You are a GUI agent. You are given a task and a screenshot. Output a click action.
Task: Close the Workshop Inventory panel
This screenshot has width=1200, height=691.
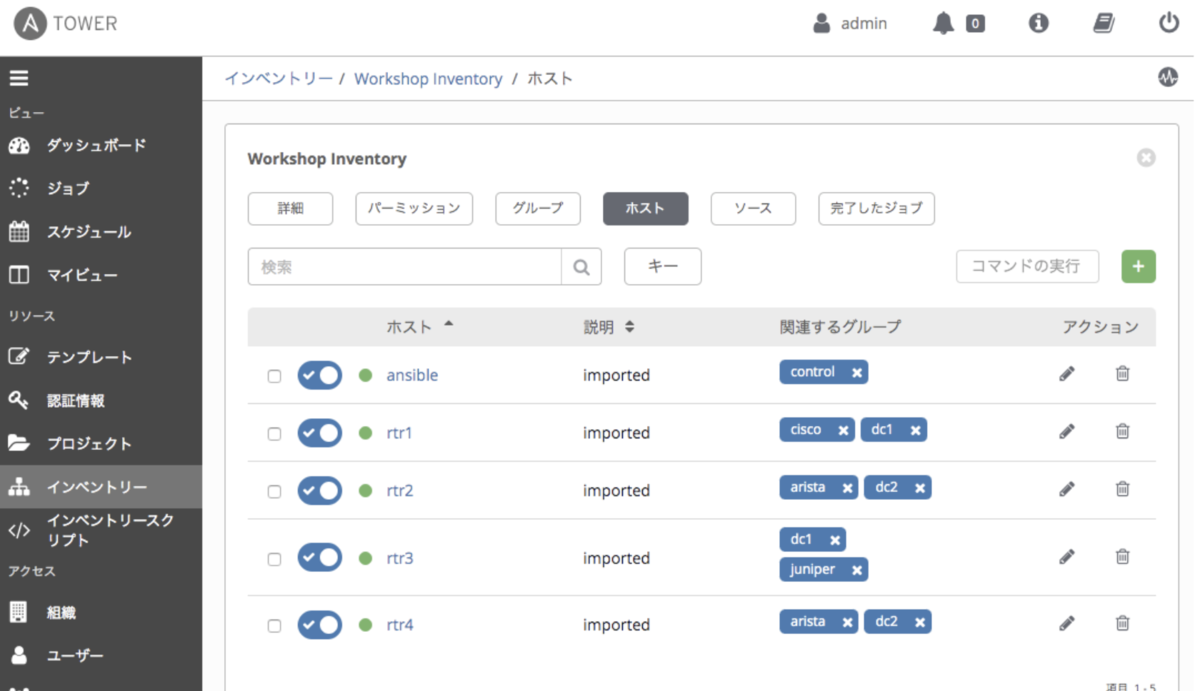tap(1146, 158)
